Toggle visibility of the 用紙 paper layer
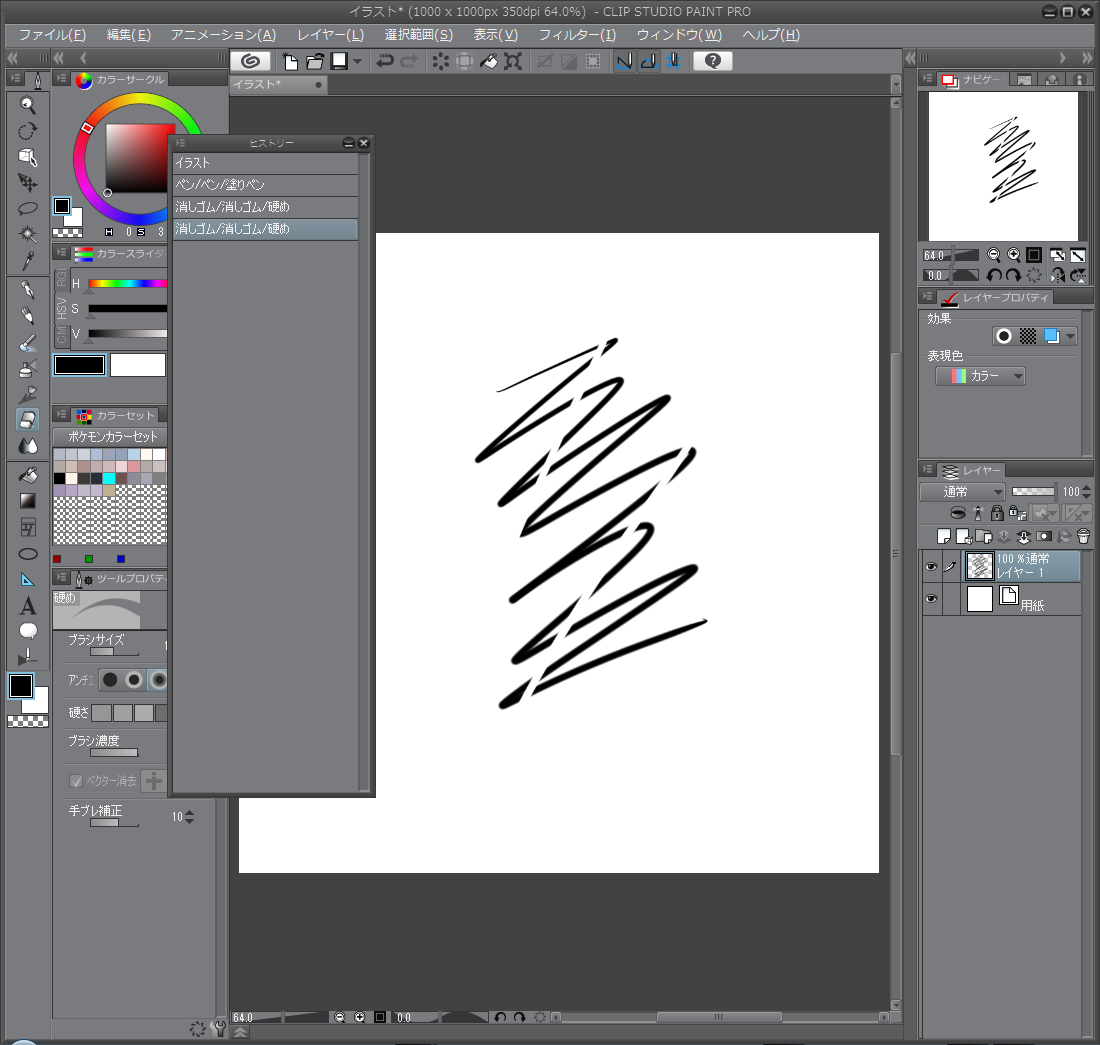 pyautogui.click(x=931, y=599)
